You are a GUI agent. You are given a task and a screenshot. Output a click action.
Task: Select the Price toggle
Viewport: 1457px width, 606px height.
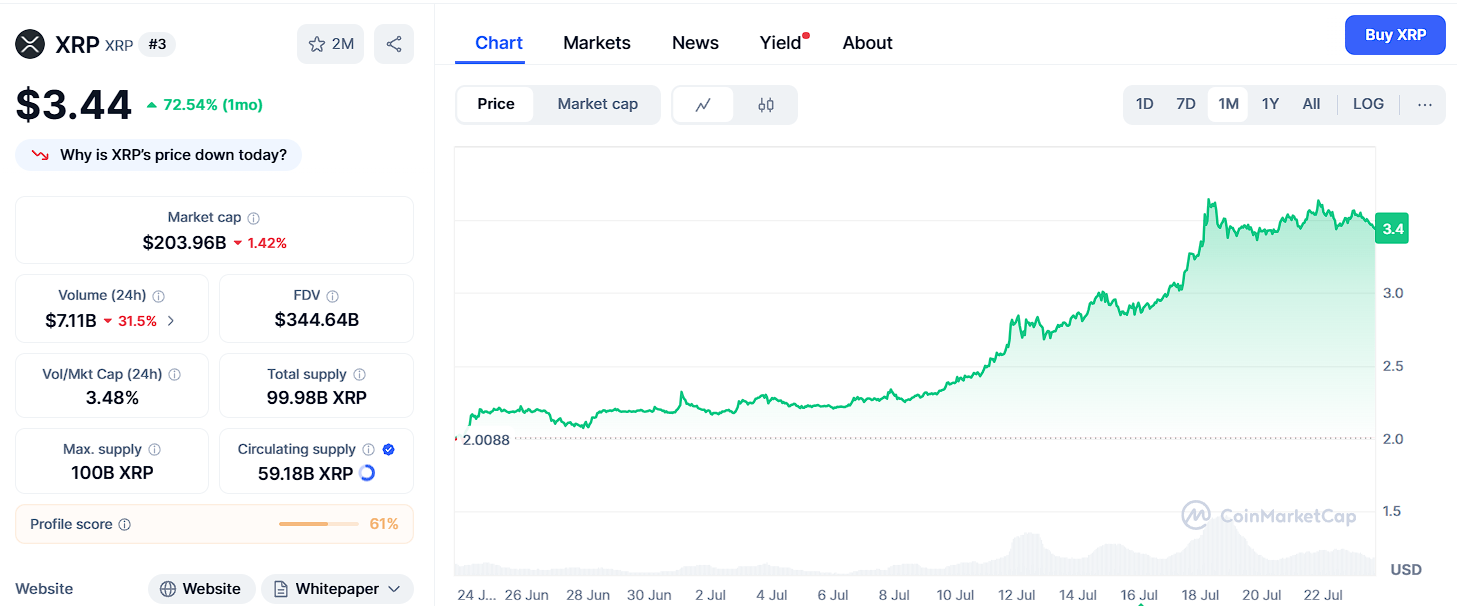[x=496, y=105]
